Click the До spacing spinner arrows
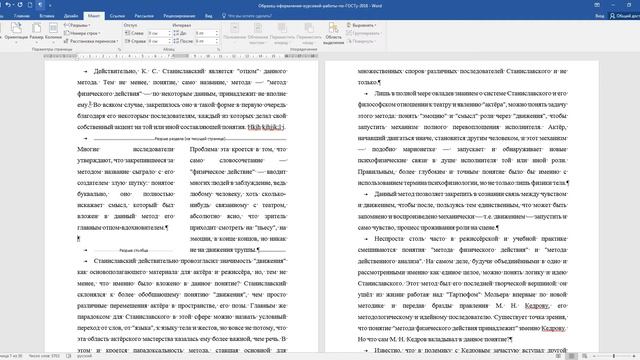640x360 pixels. click(217, 33)
